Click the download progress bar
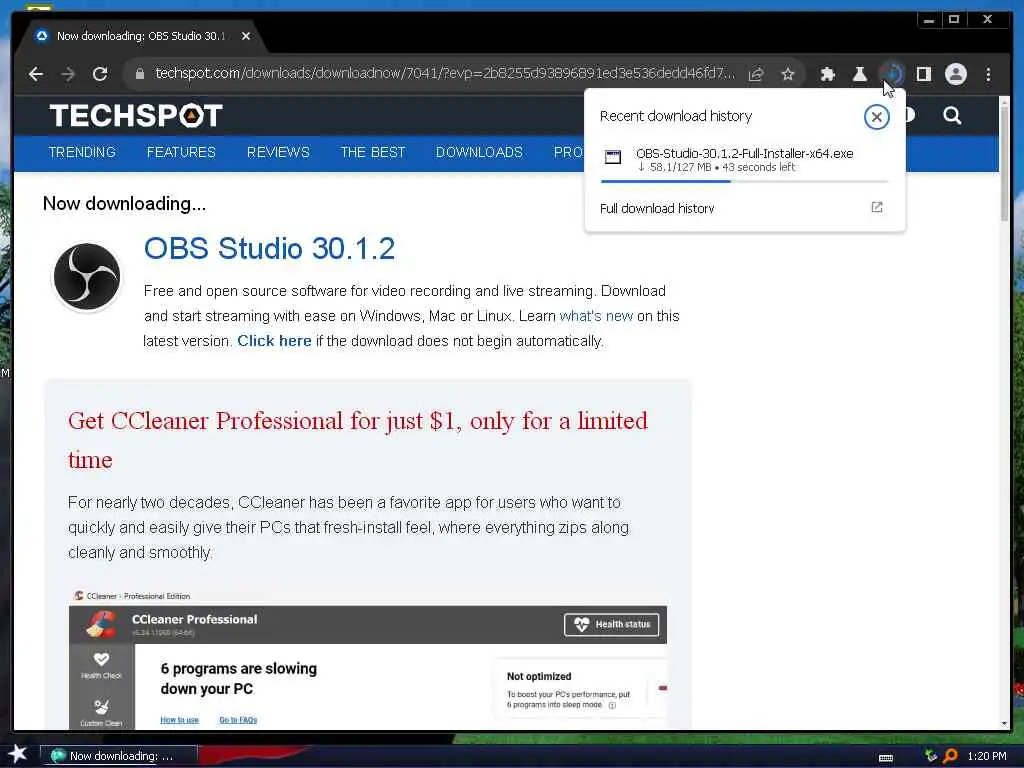This screenshot has width=1024, height=768. [744, 181]
